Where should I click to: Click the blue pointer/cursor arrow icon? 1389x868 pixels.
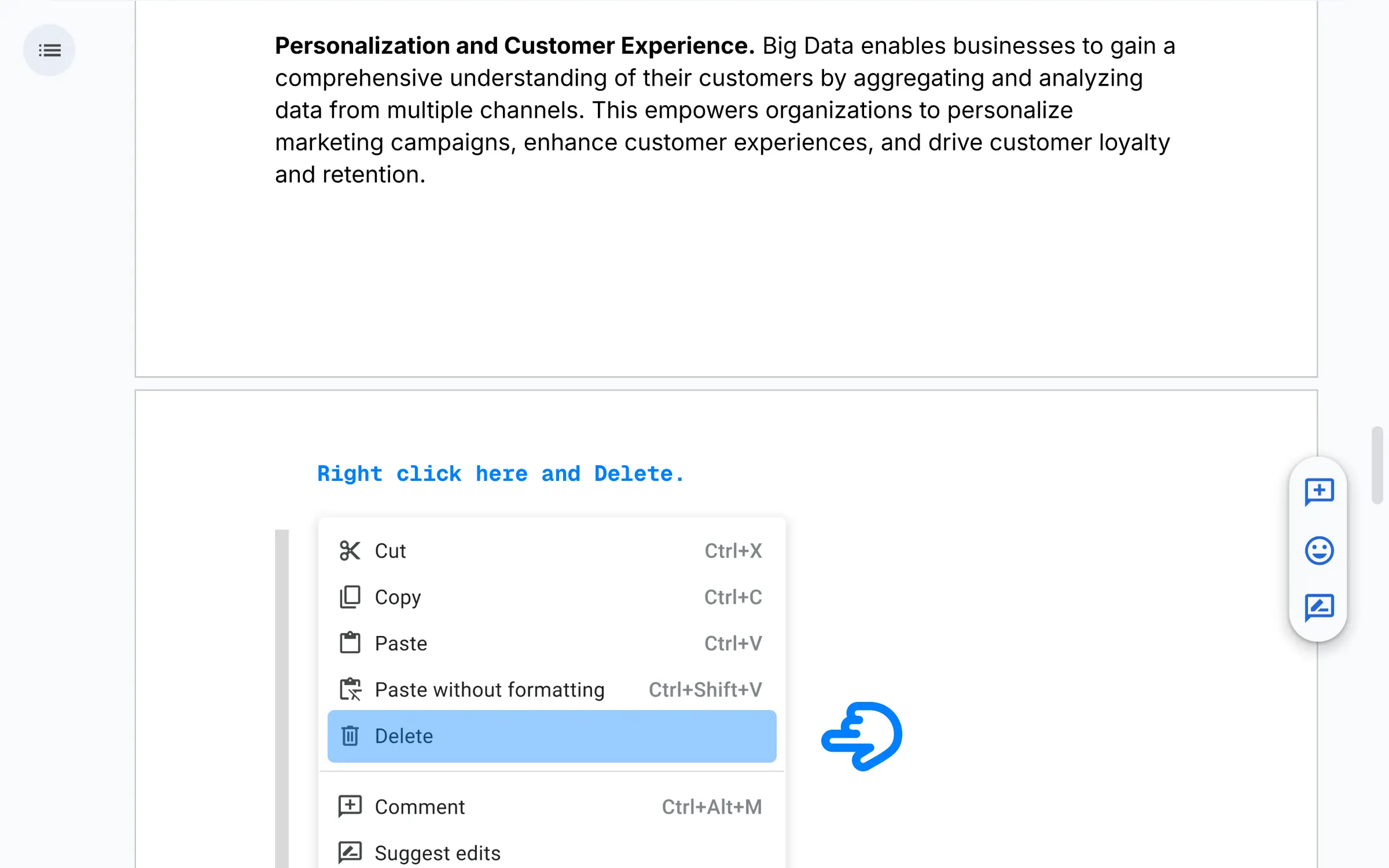tap(862, 735)
